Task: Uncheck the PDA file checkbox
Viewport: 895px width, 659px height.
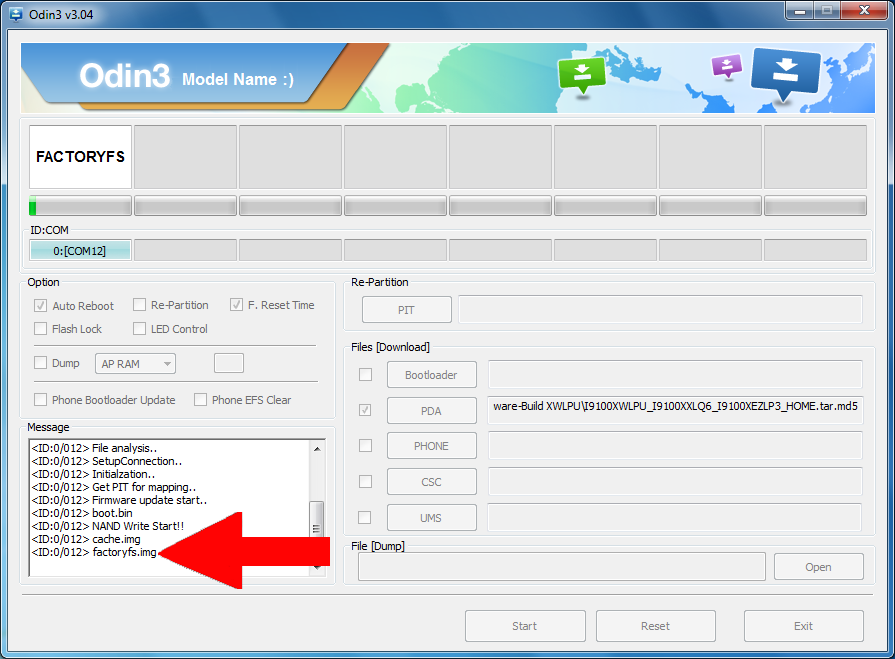Action: point(365,410)
